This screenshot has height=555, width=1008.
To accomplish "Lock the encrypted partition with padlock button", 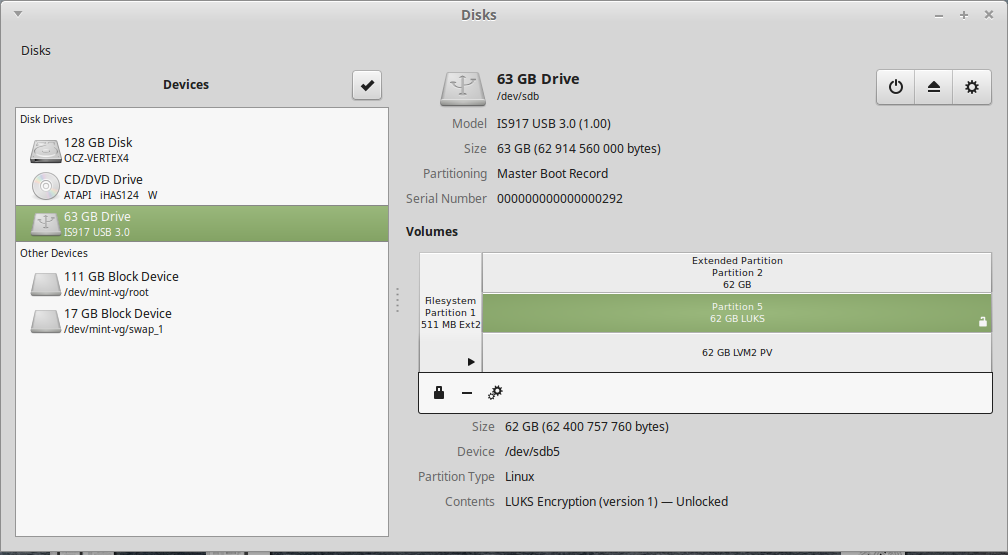I will [x=439, y=392].
